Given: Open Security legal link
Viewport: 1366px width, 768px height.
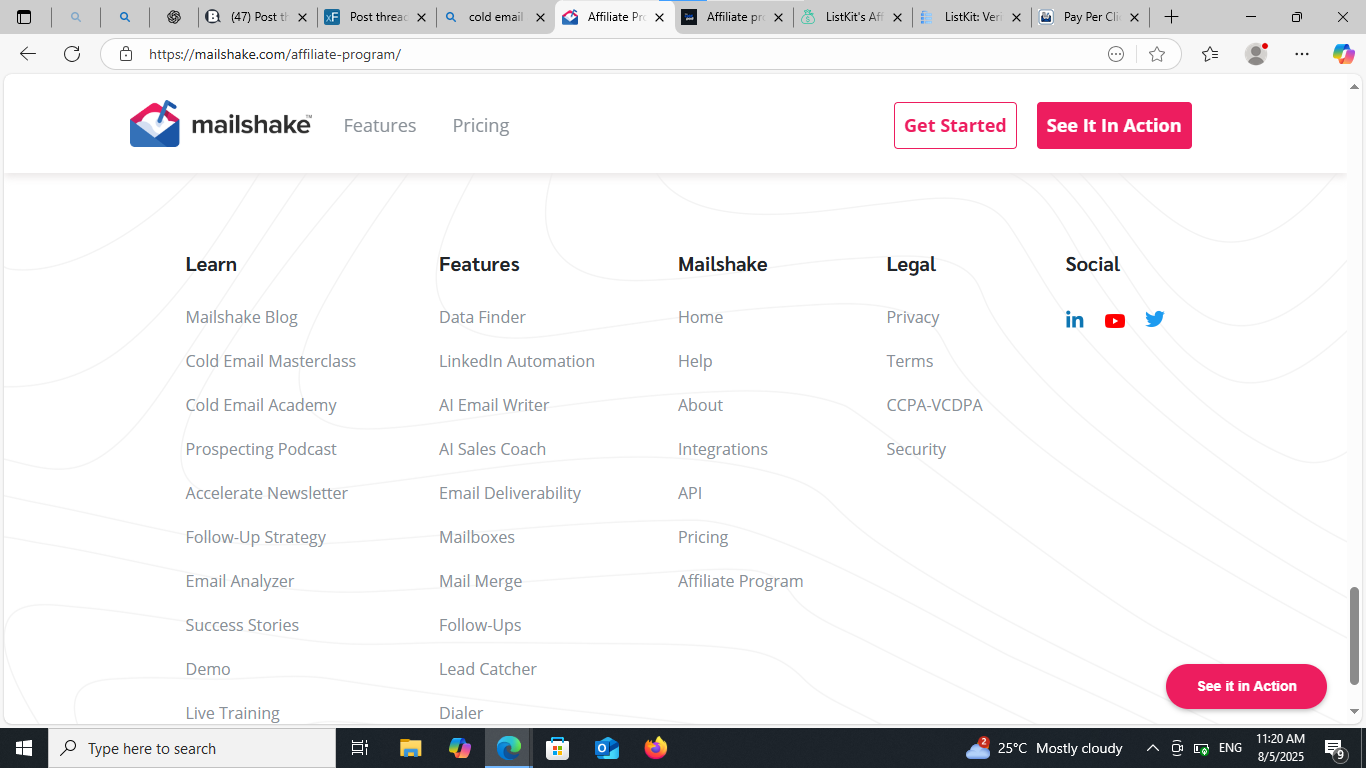Looking at the screenshot, I should coord(916,449).
